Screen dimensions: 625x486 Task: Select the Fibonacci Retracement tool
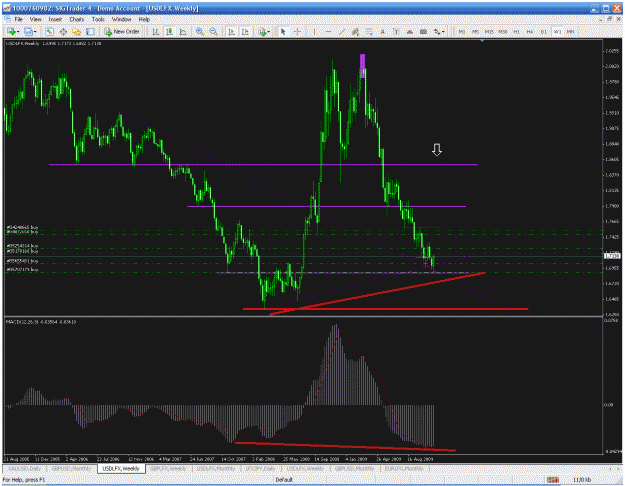coord(369,31)
